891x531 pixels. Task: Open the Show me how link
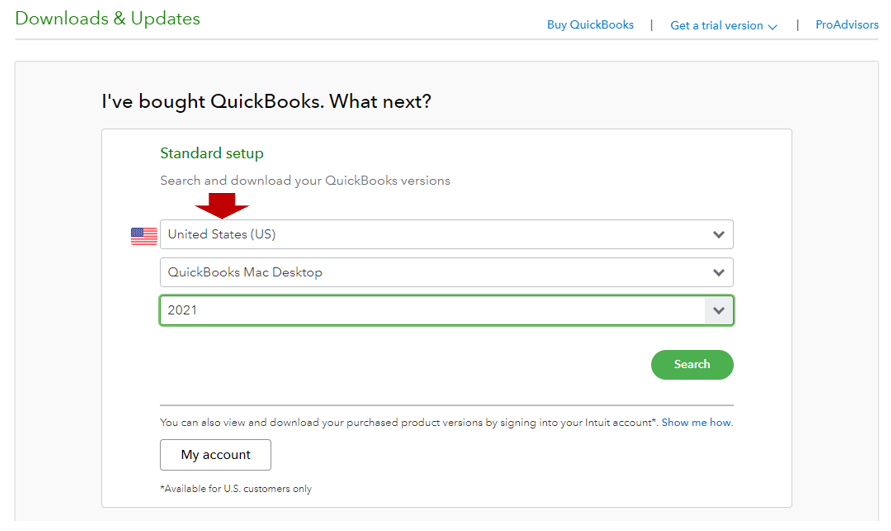point(697,422)
